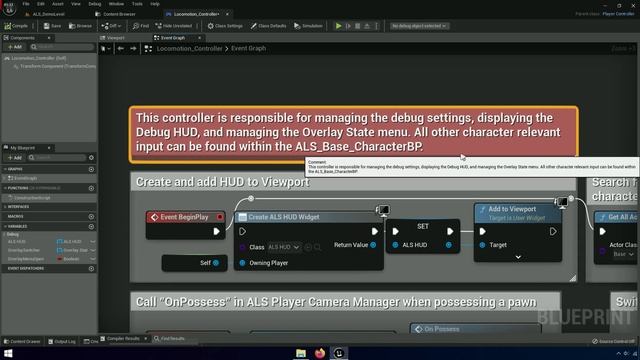Open the Asset menu
This screenshot has width=640, height=360.
tap(58, 4)
